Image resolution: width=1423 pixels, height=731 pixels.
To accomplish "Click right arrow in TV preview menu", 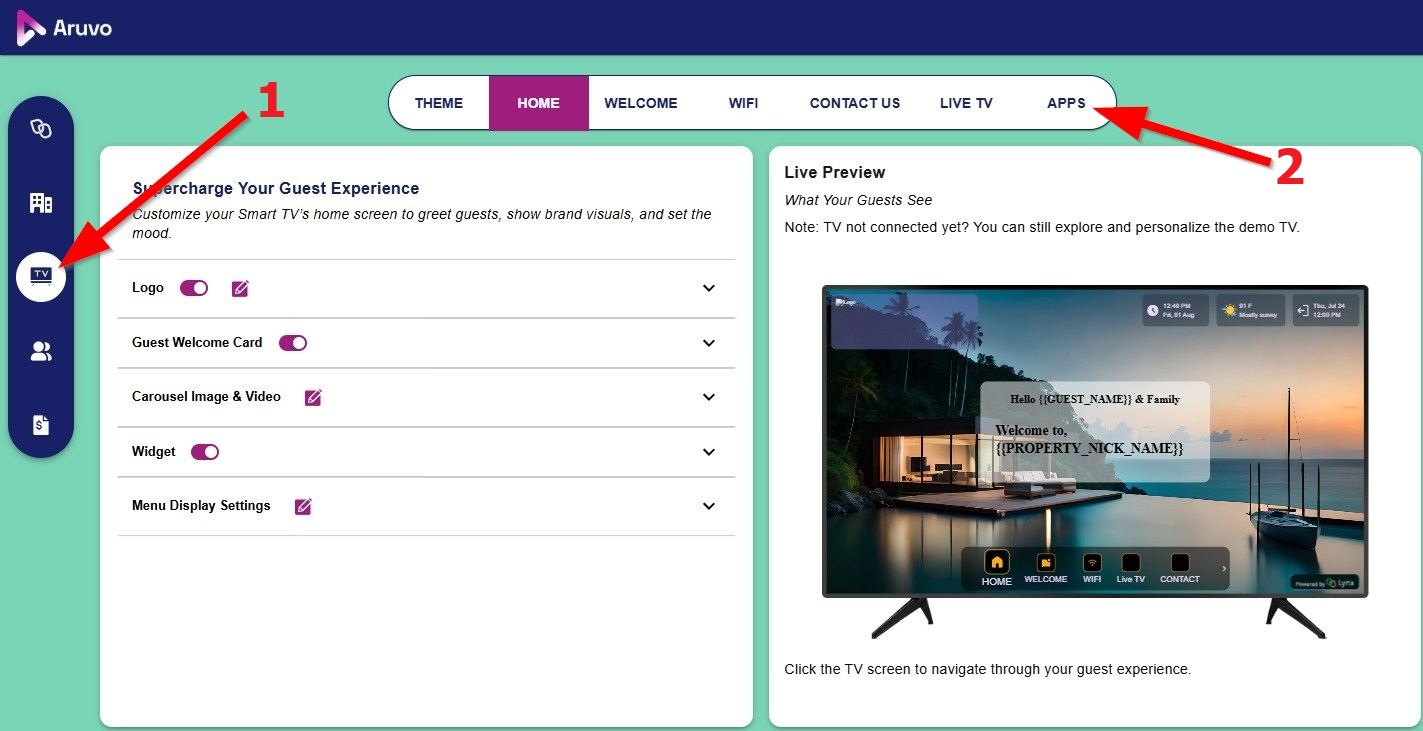I will pyautogui.click(x=1224, y=568).
